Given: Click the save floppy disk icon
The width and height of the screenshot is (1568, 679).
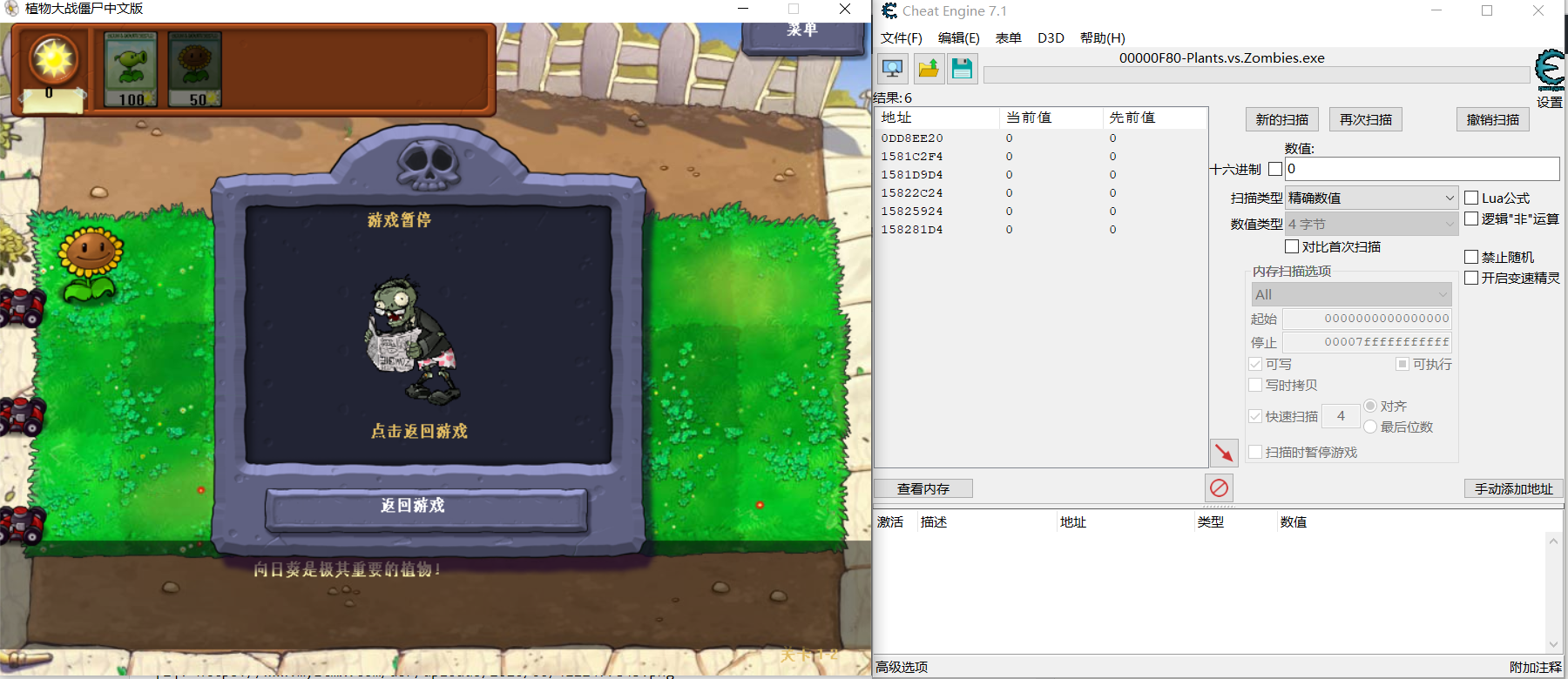Looking at the screenshot, I should pyautogui.click(x=962, y=69).
